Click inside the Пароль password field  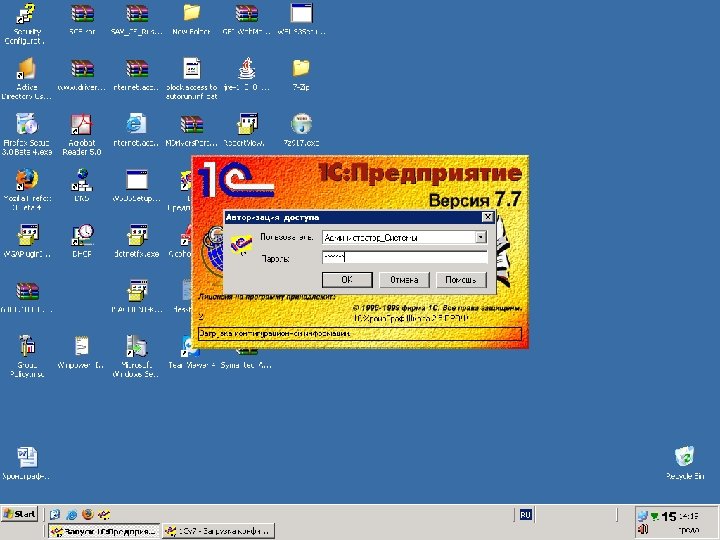[x=405, y=257]
